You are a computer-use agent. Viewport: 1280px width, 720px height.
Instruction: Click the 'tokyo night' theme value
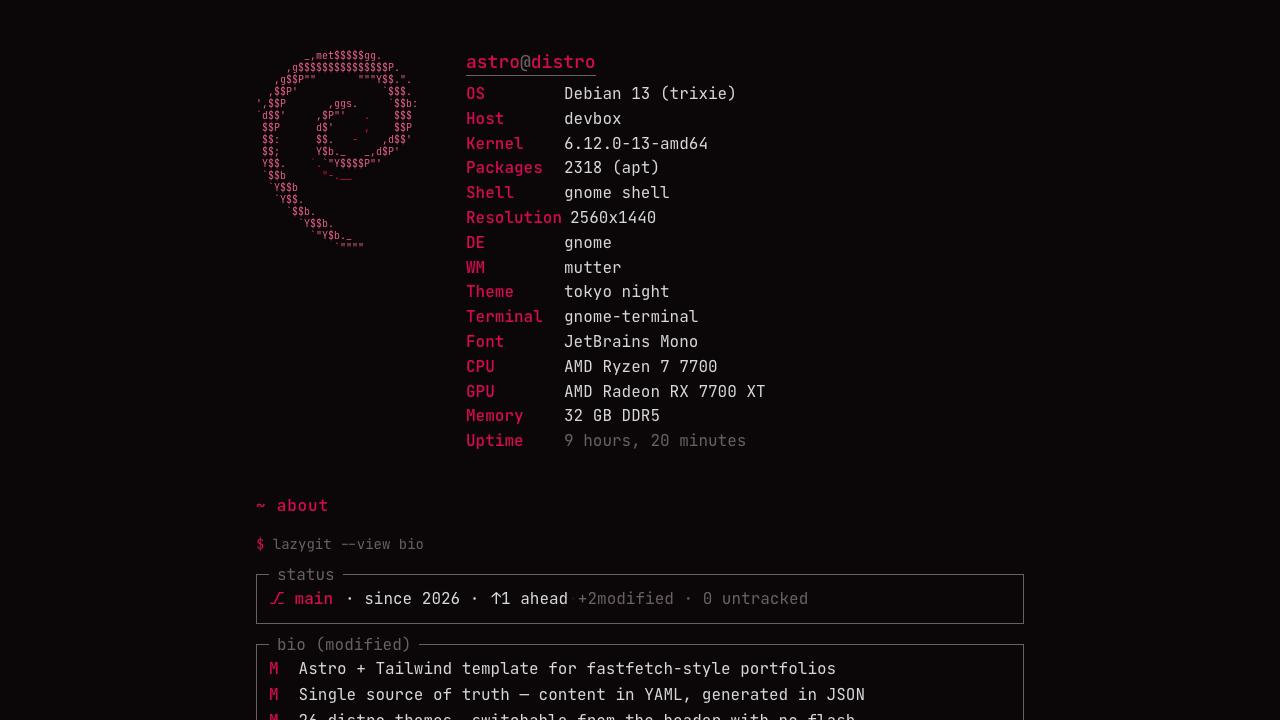617,292
